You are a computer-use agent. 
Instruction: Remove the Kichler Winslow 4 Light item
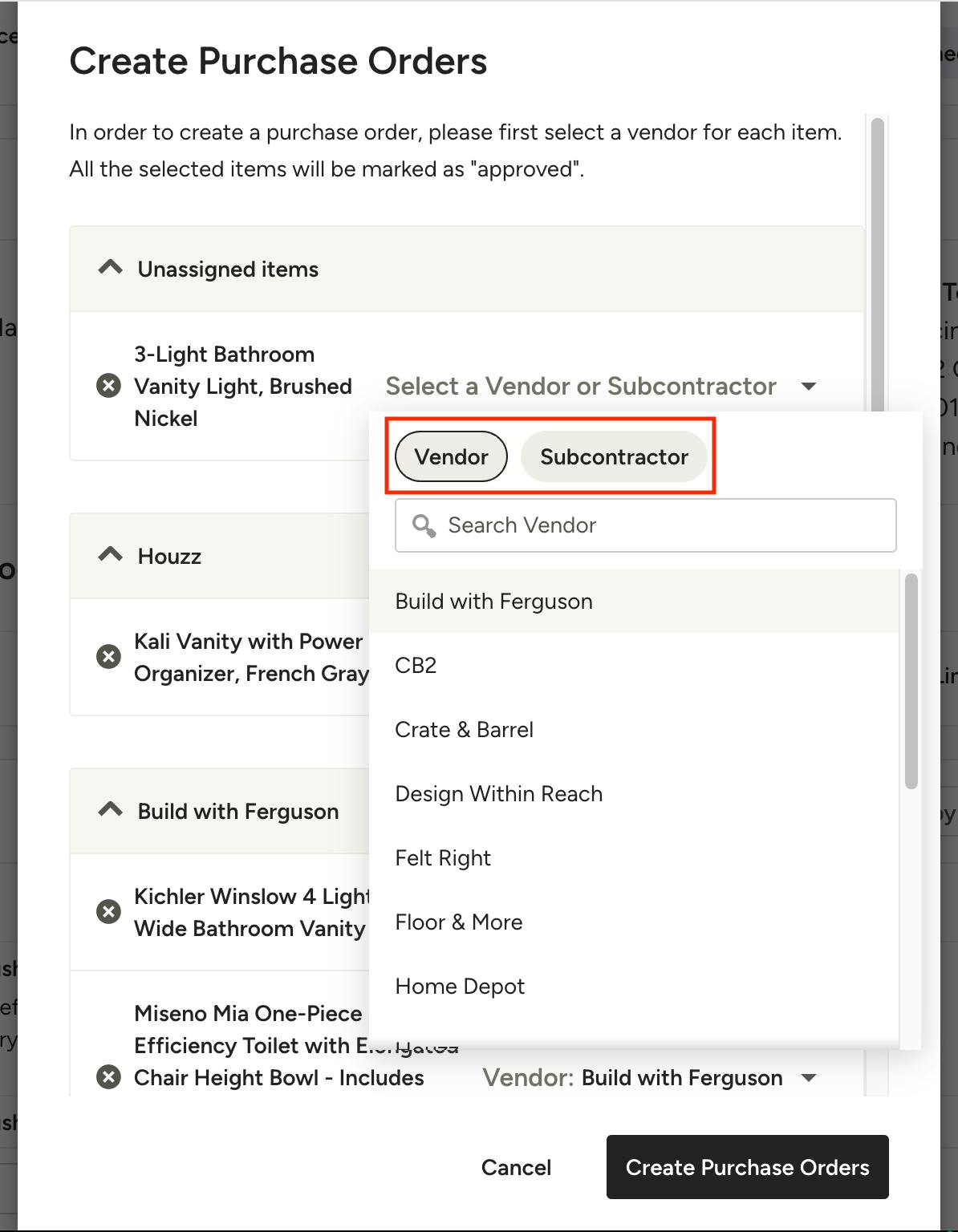[x=108, y=912]
